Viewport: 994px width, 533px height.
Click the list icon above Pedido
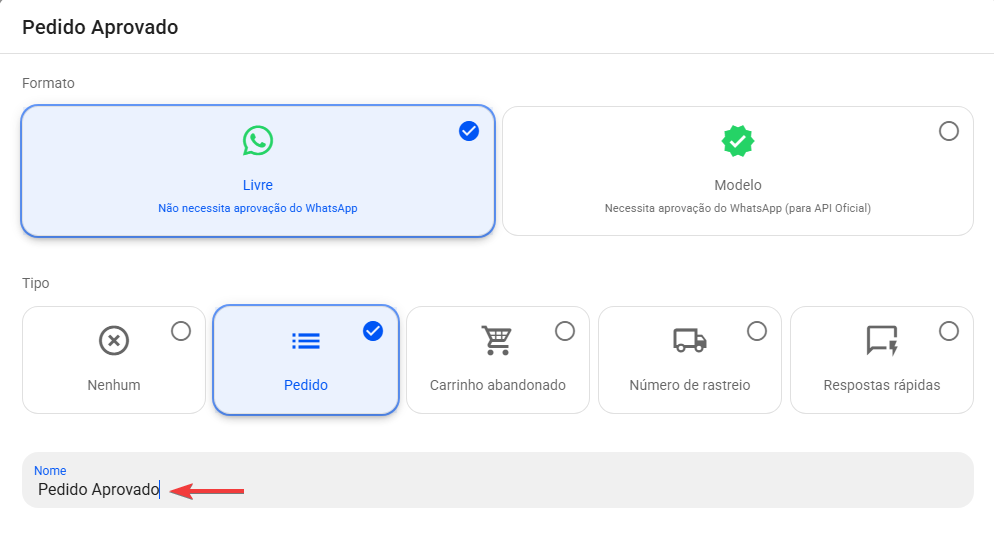click(306, 341)
